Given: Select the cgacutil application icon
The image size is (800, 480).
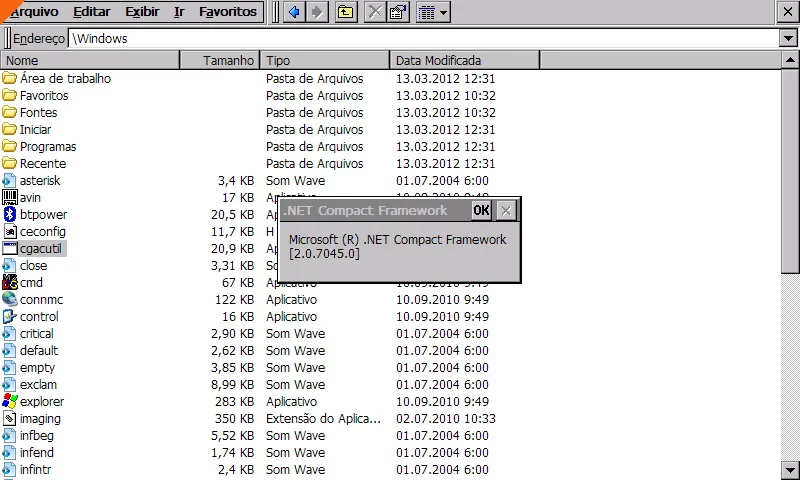Looking at the screenshot, I should click(9, 248).
